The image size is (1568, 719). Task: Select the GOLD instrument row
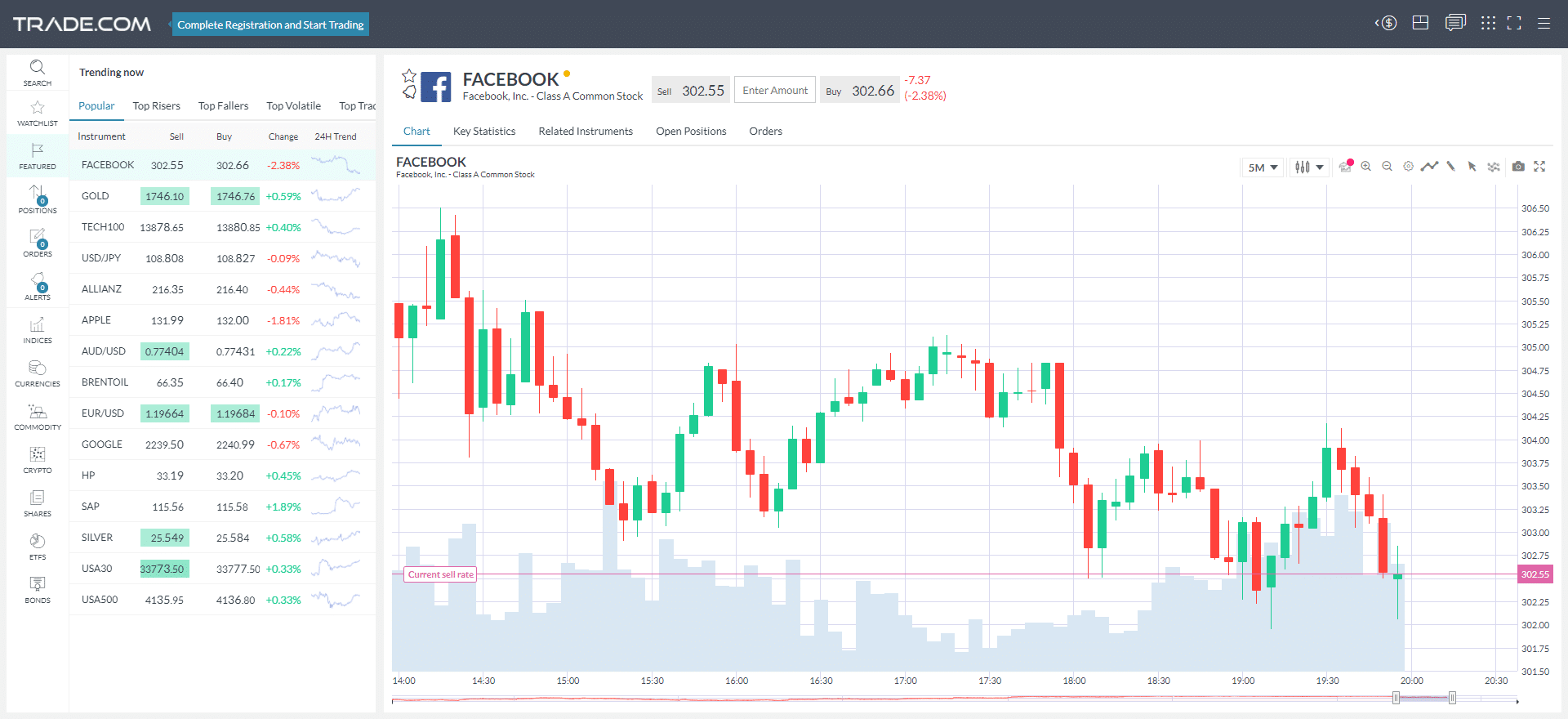click(222, 196)
